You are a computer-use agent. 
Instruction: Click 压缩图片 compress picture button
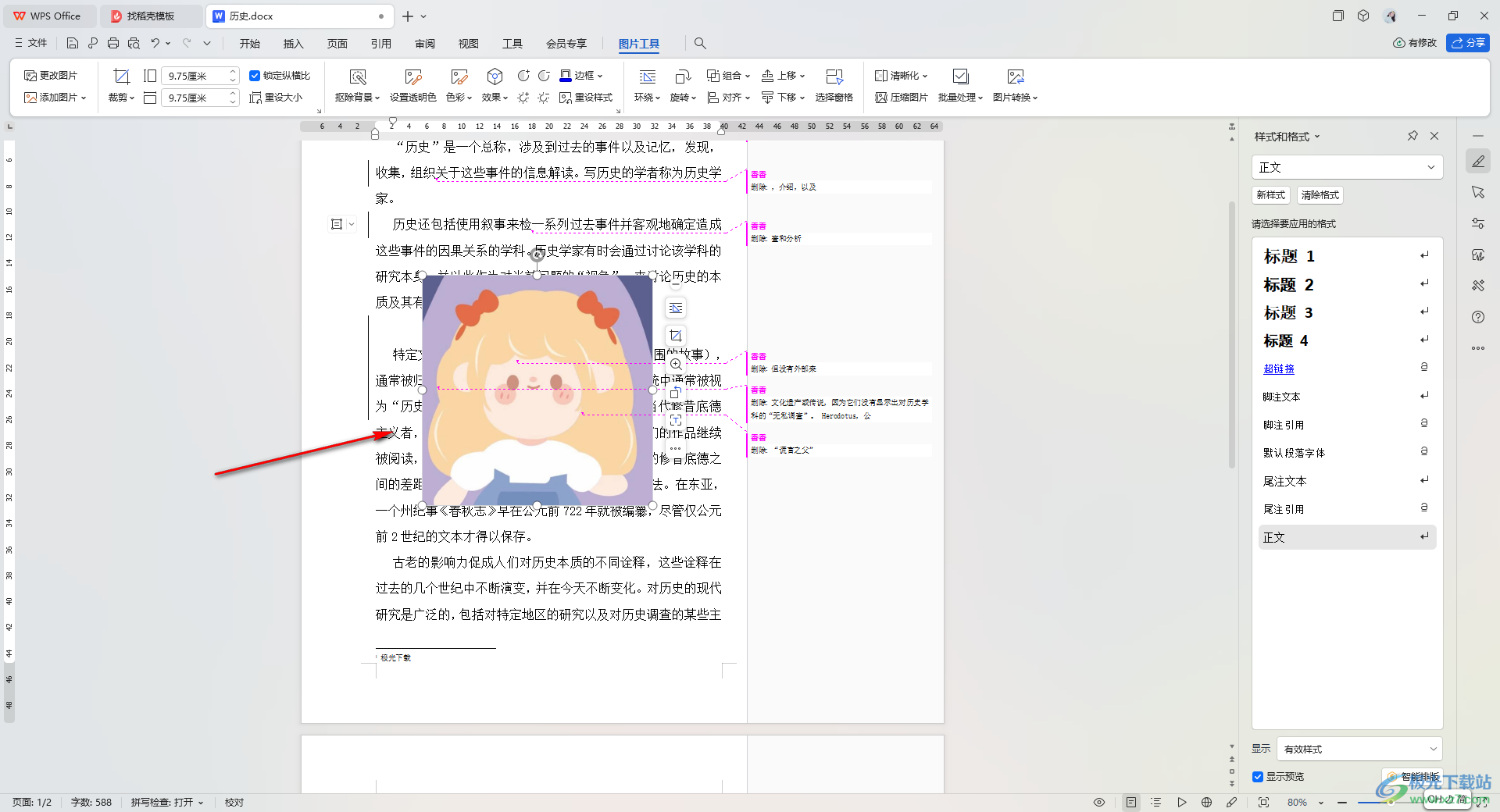pos(901,98)
